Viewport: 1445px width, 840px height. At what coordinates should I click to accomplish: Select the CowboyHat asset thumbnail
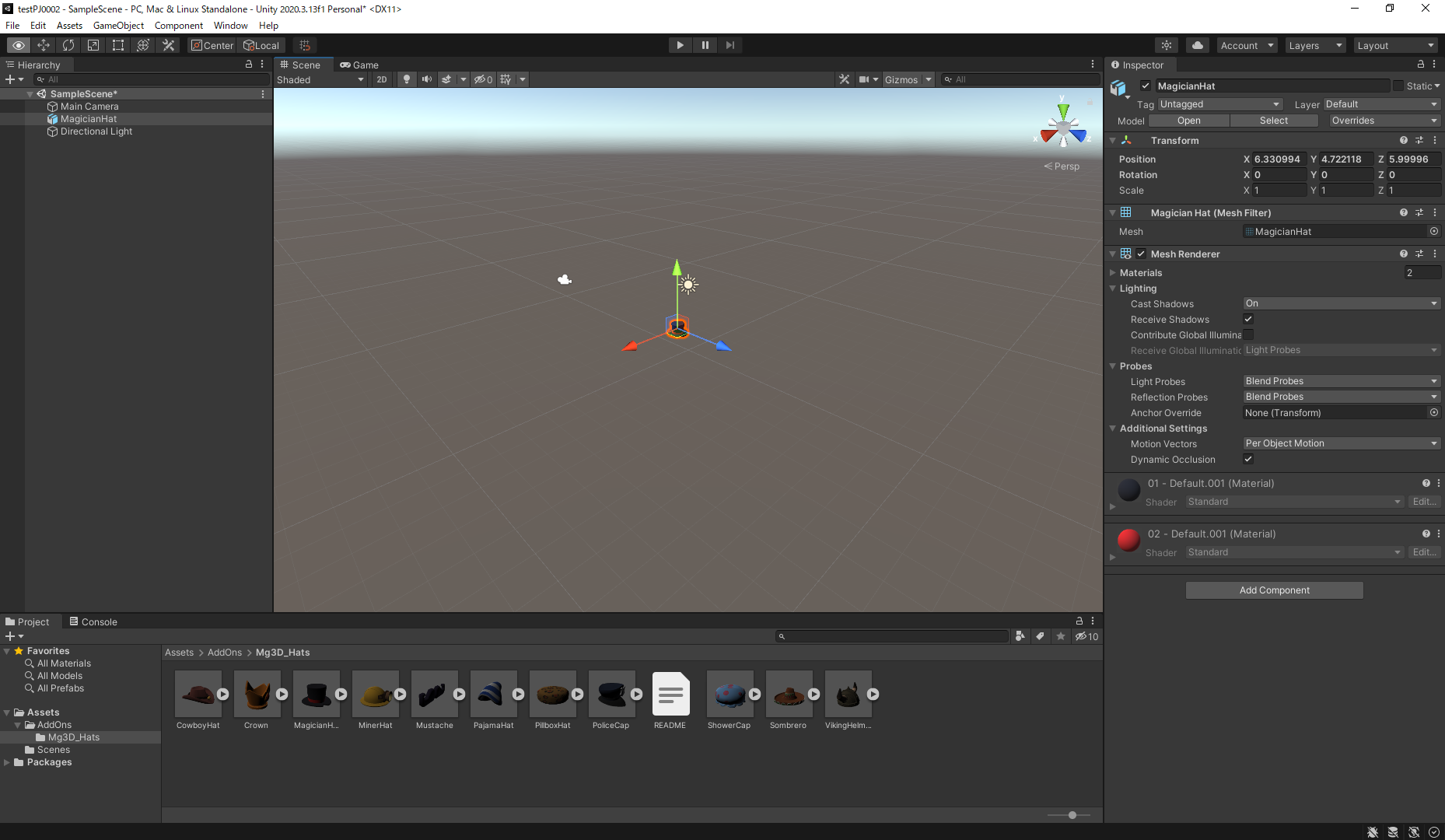point(198,694)
